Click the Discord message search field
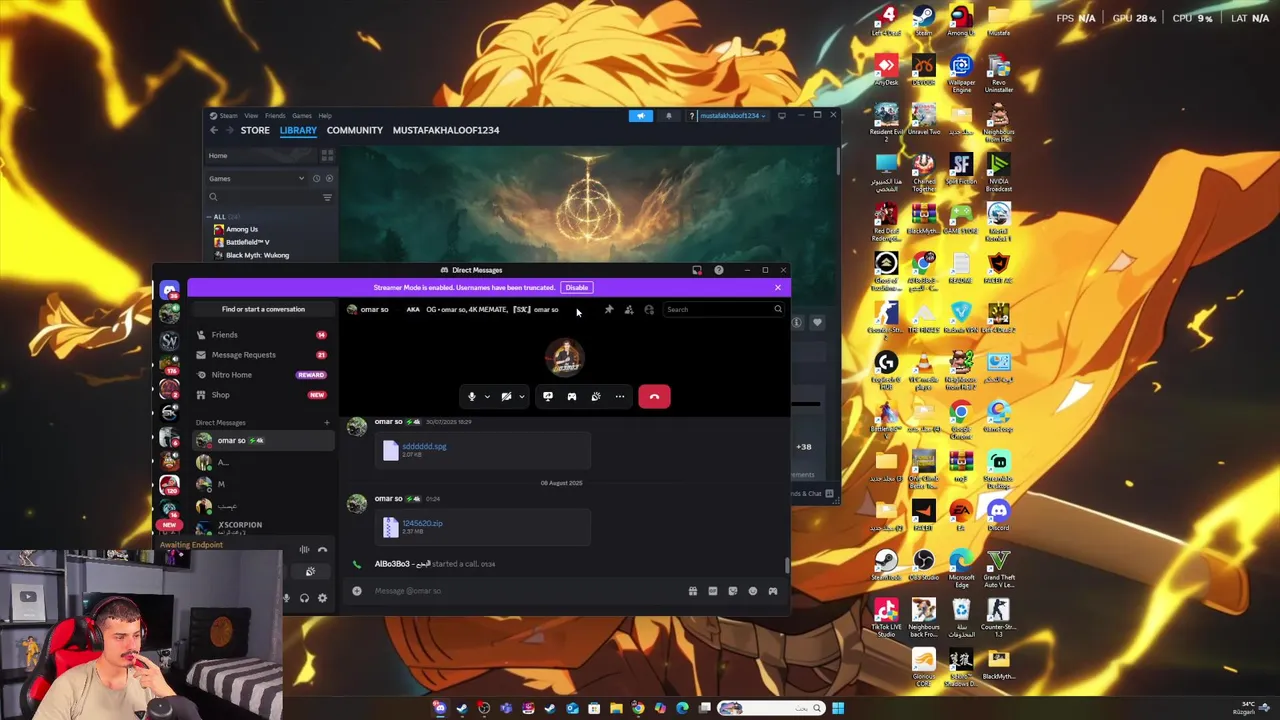Screen dimensions: 1280x720 click(x=722, y=310)
